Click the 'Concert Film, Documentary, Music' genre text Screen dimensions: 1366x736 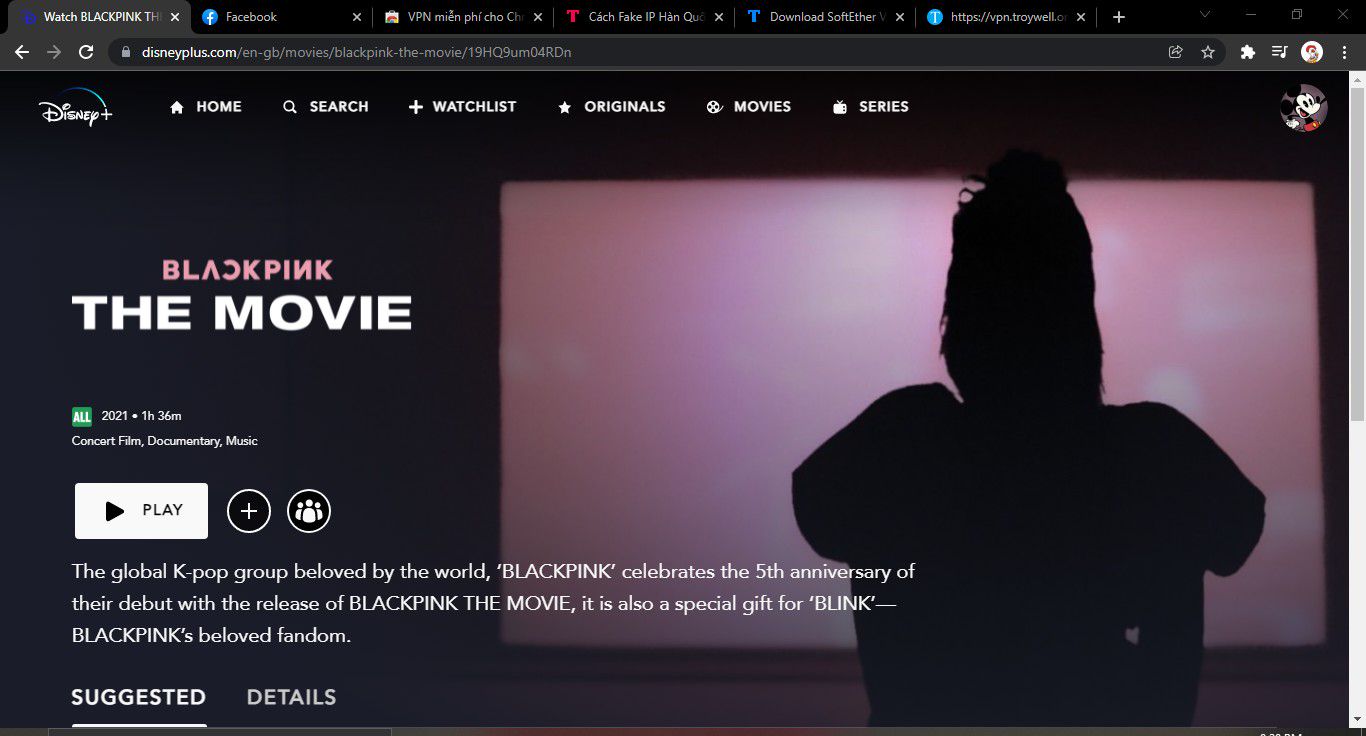(x=165, y=441)
